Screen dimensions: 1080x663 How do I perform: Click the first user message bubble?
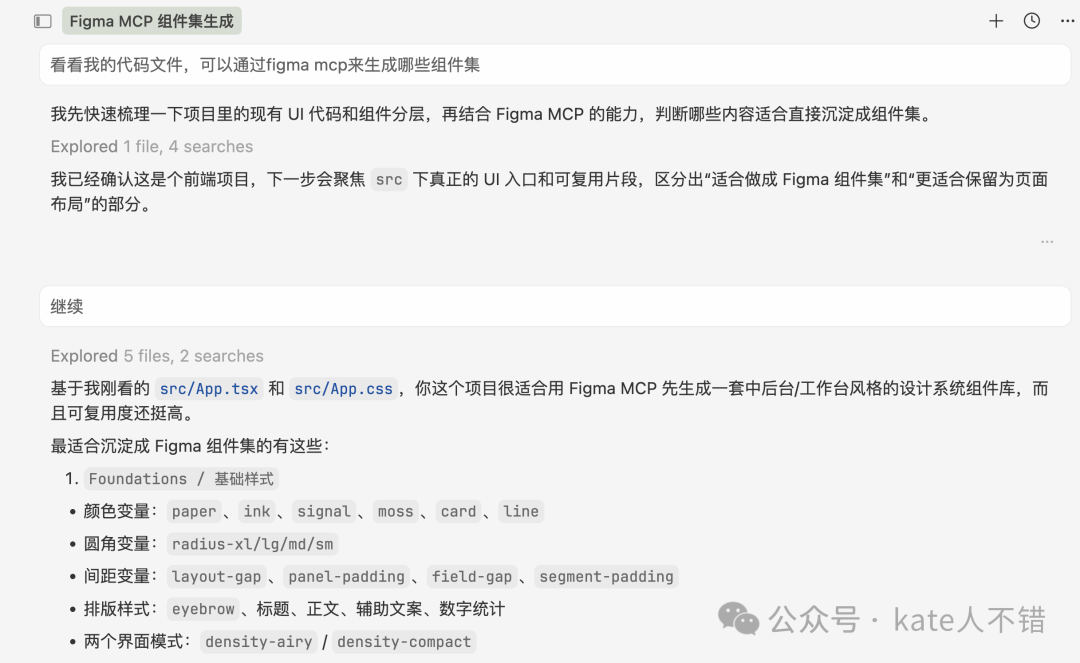555,65
